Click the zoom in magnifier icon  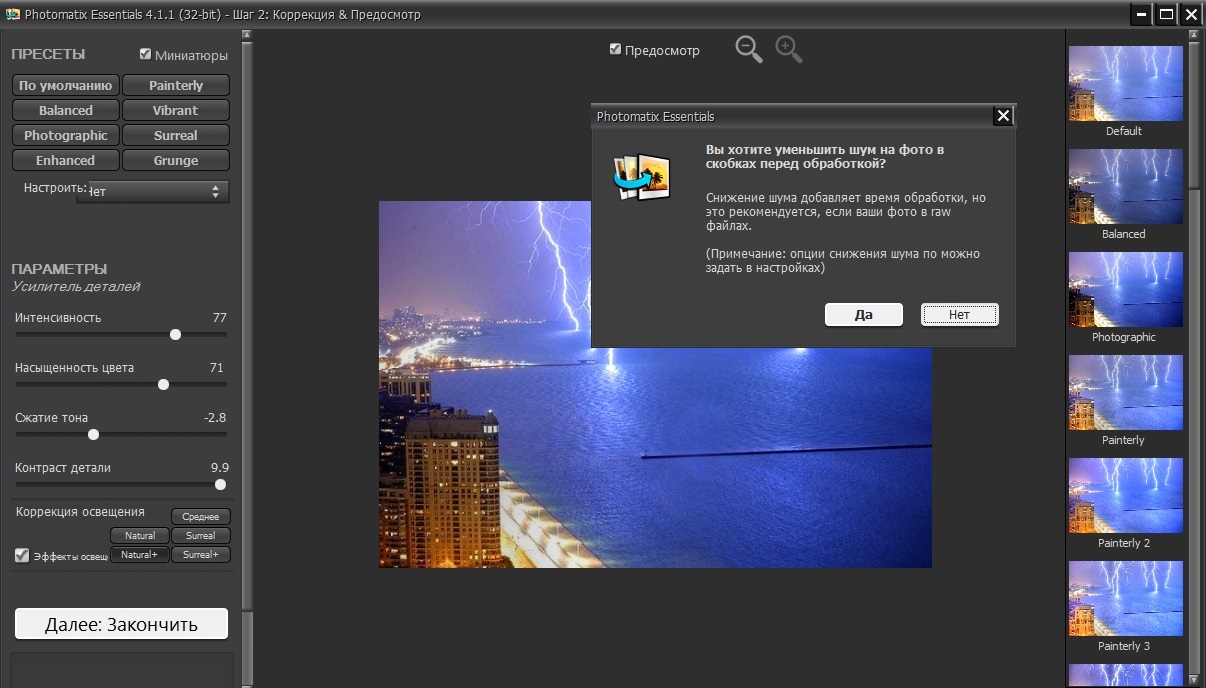click(x=788, y=49)
